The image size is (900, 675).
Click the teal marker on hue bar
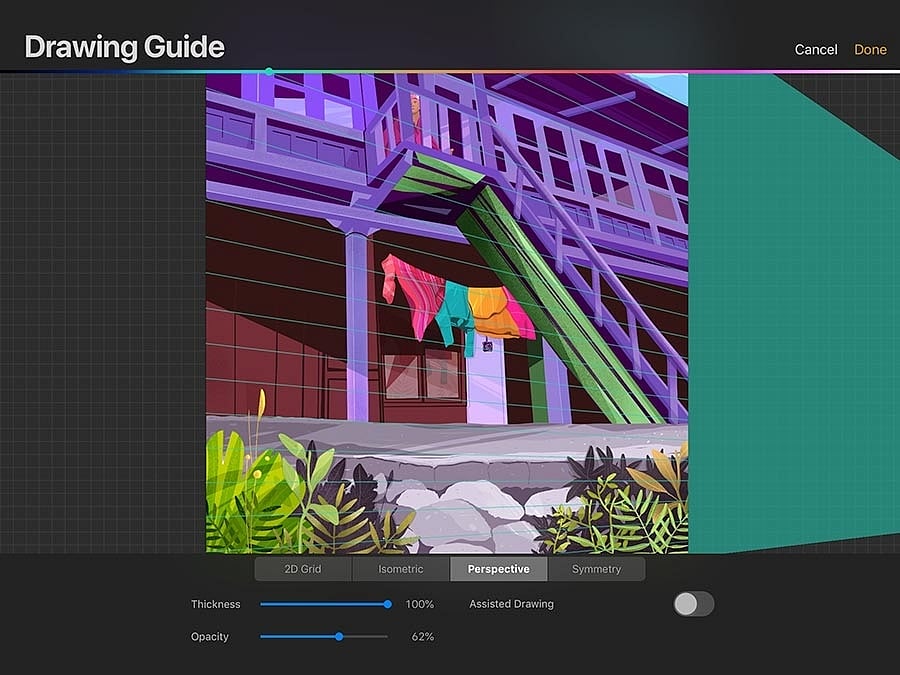pyautogui.click(x=269, y=72)
